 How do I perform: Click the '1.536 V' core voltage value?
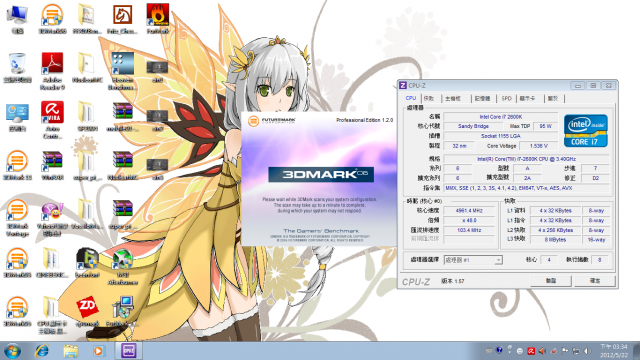[539, 146]
